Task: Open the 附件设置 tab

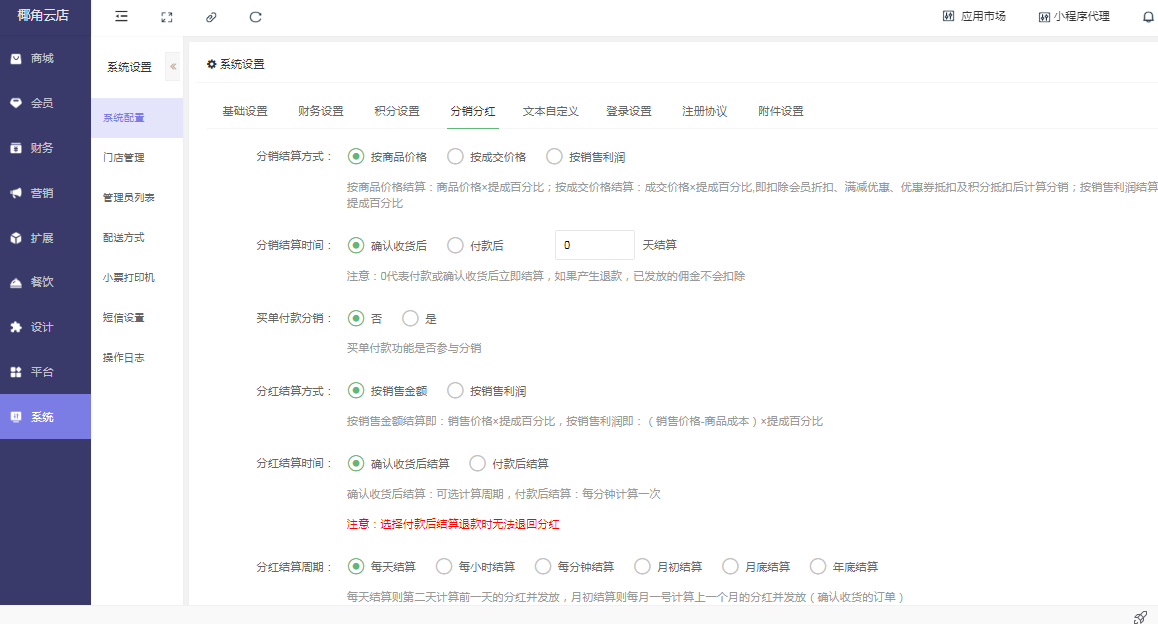Action: pyautogui.click(x=781, y=112)
